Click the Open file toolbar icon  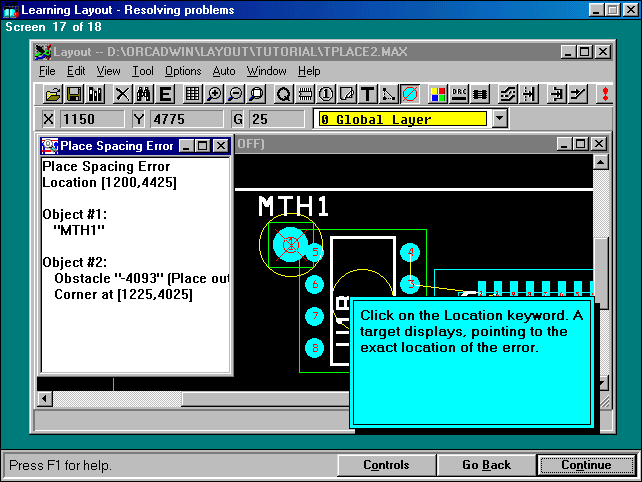(54, 94)
